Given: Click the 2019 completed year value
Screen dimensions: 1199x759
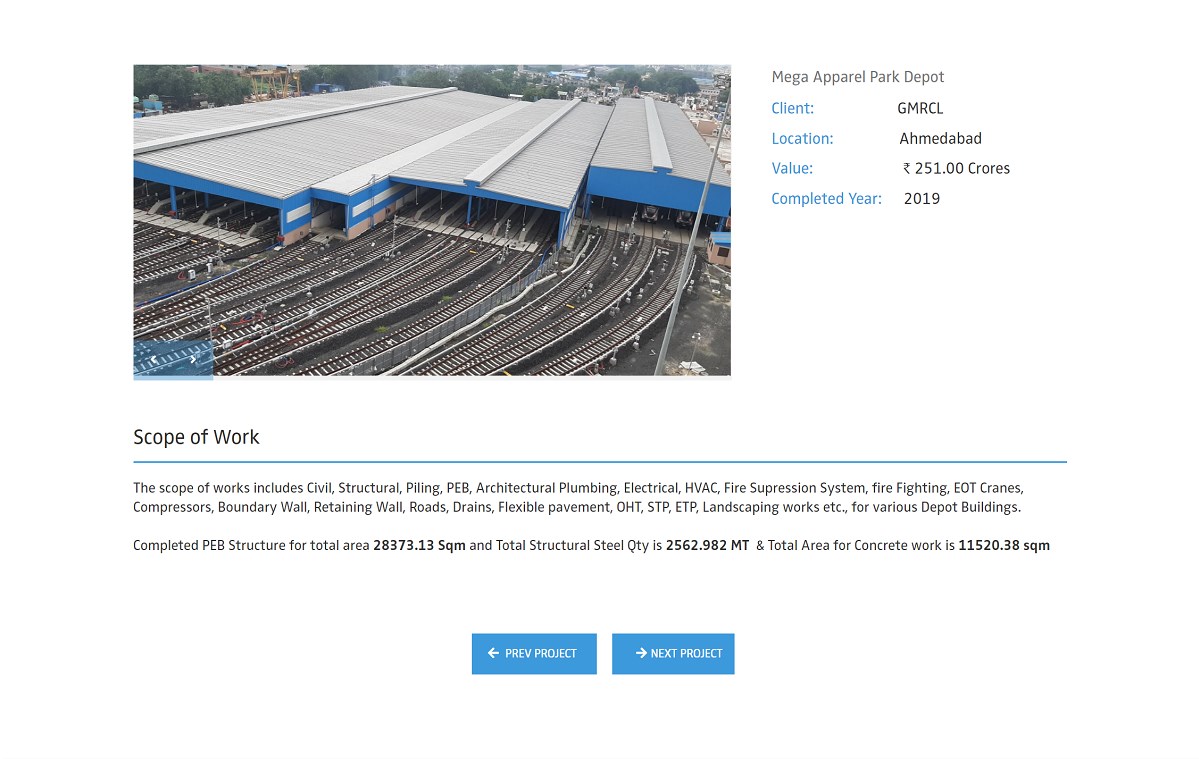Looking at the screenshot, I should coord(921,198).
